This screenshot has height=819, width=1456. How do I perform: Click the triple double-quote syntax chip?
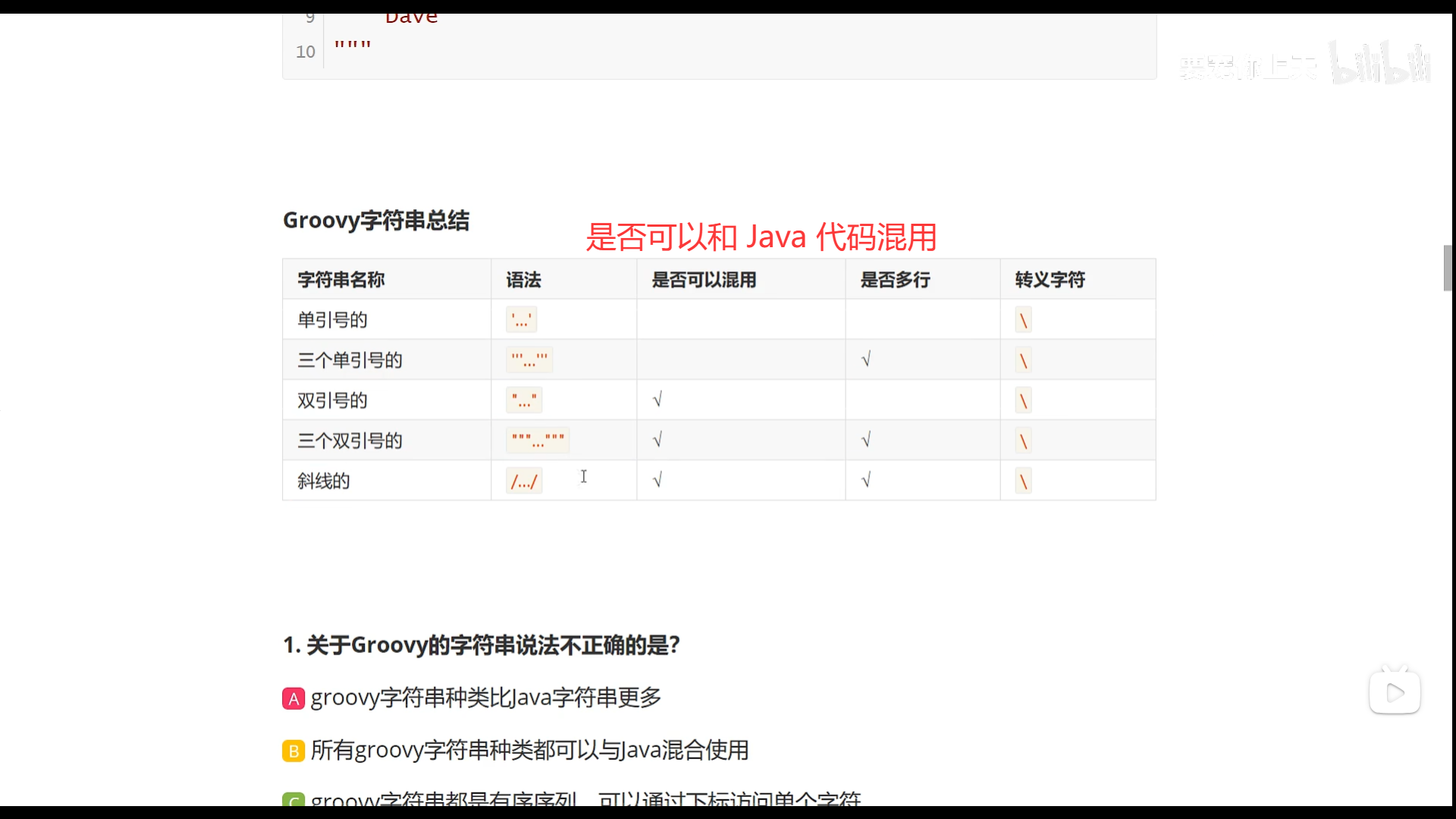[538, 441]
